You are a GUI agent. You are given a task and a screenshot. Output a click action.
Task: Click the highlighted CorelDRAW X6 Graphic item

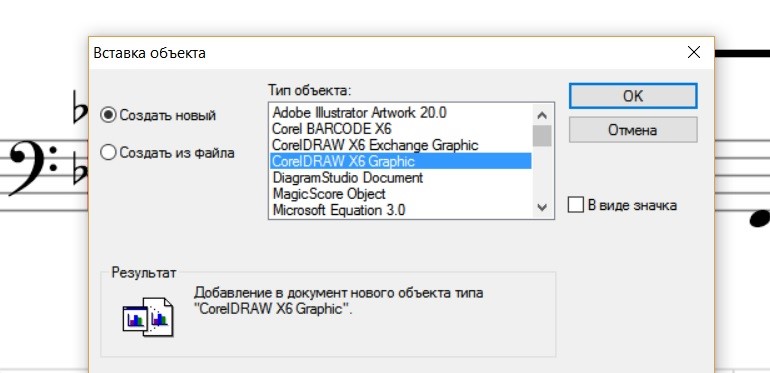pos(400,161)
